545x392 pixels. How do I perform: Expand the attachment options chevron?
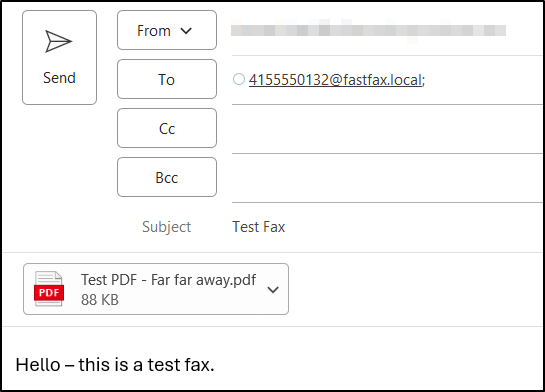pos(273,289)
